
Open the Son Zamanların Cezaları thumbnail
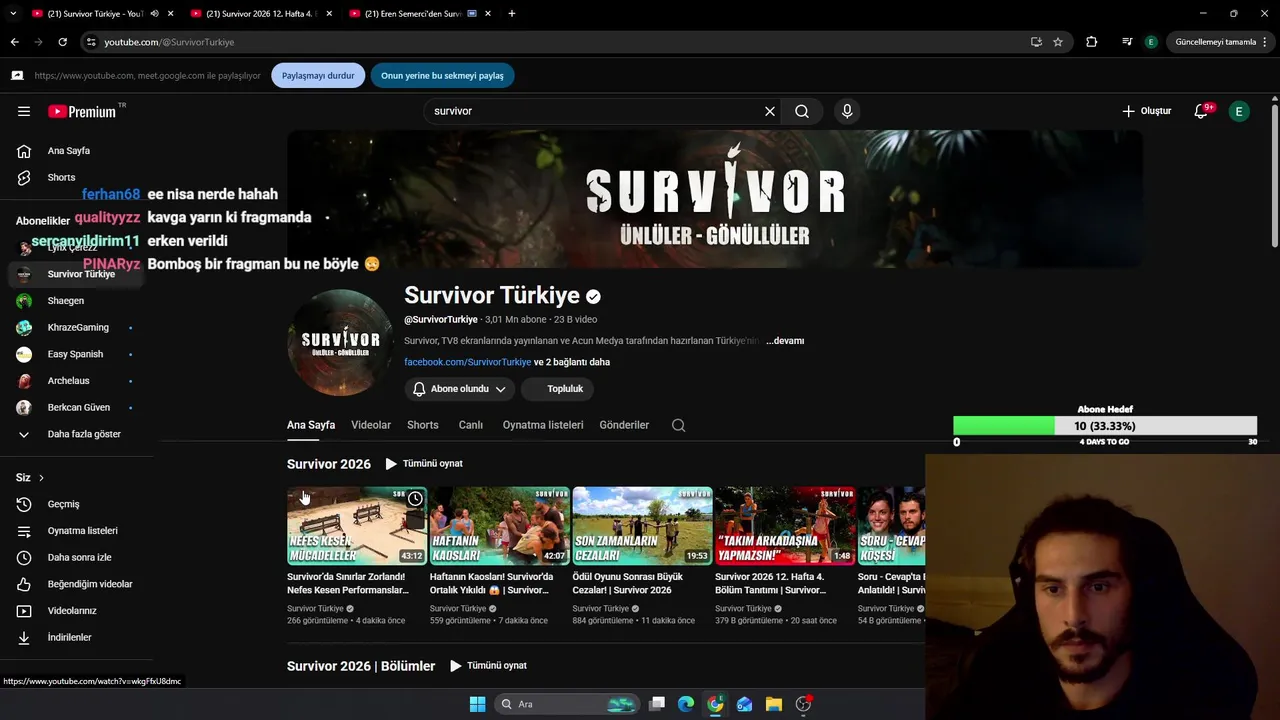[642, 526]
